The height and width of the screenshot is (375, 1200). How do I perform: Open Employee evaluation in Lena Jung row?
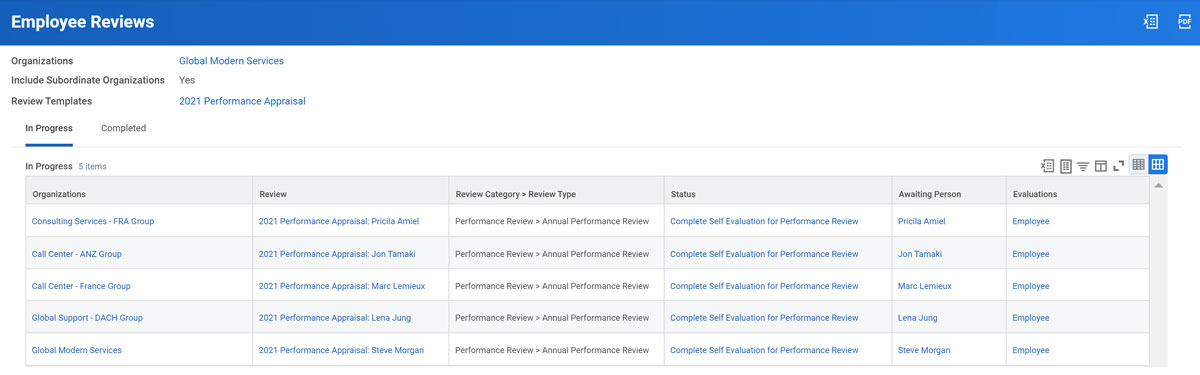[1031, 318]
